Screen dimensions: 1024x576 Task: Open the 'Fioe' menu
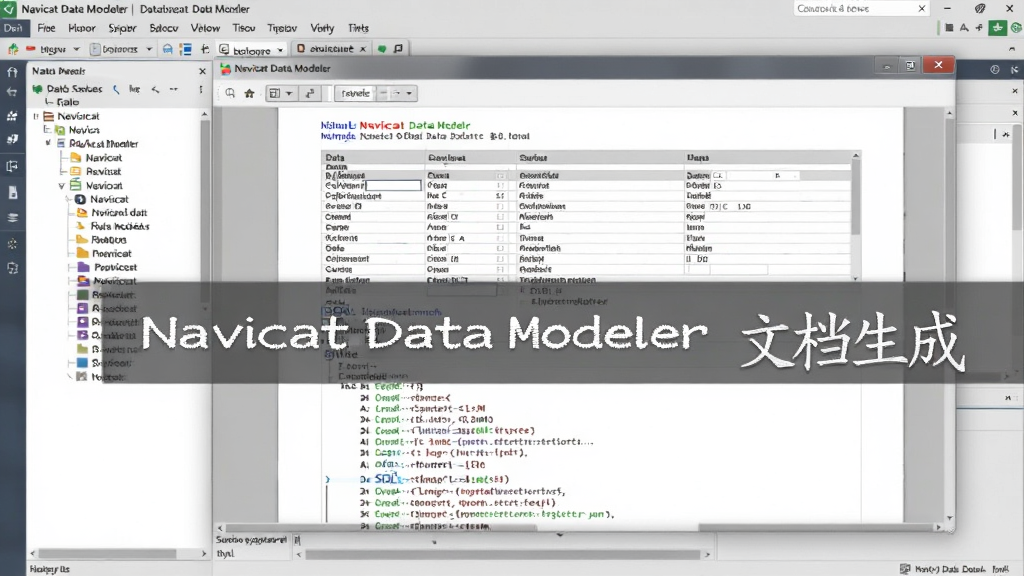(46, 28)
